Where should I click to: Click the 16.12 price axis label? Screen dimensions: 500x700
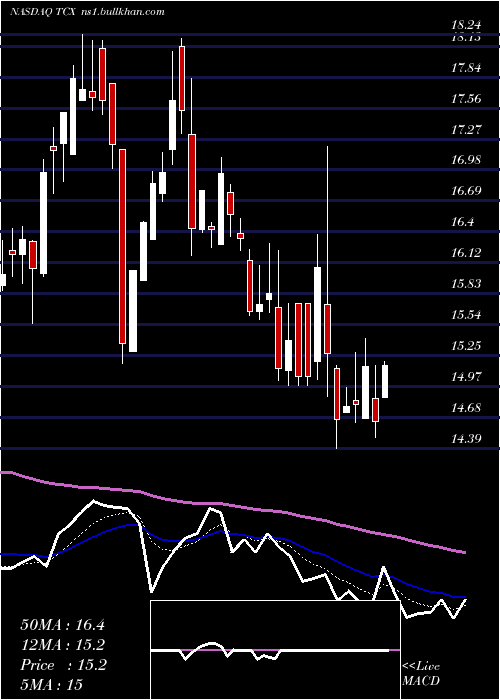click(x=466, y=253)
